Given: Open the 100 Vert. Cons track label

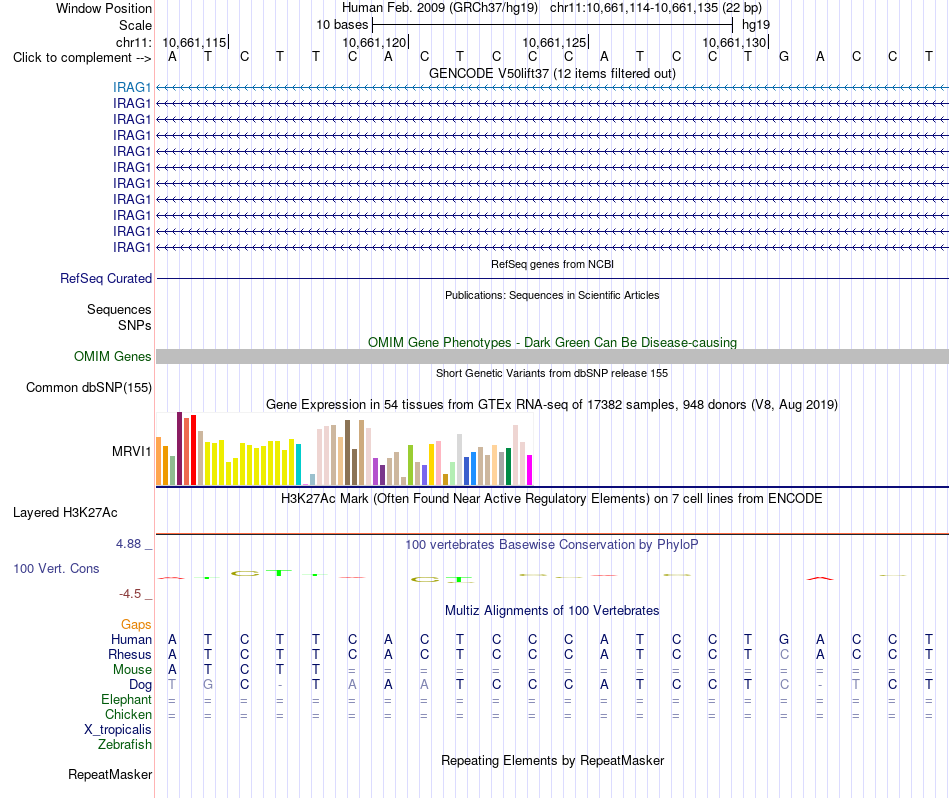Looking at the screenshot, I should (x=56, y=568).
